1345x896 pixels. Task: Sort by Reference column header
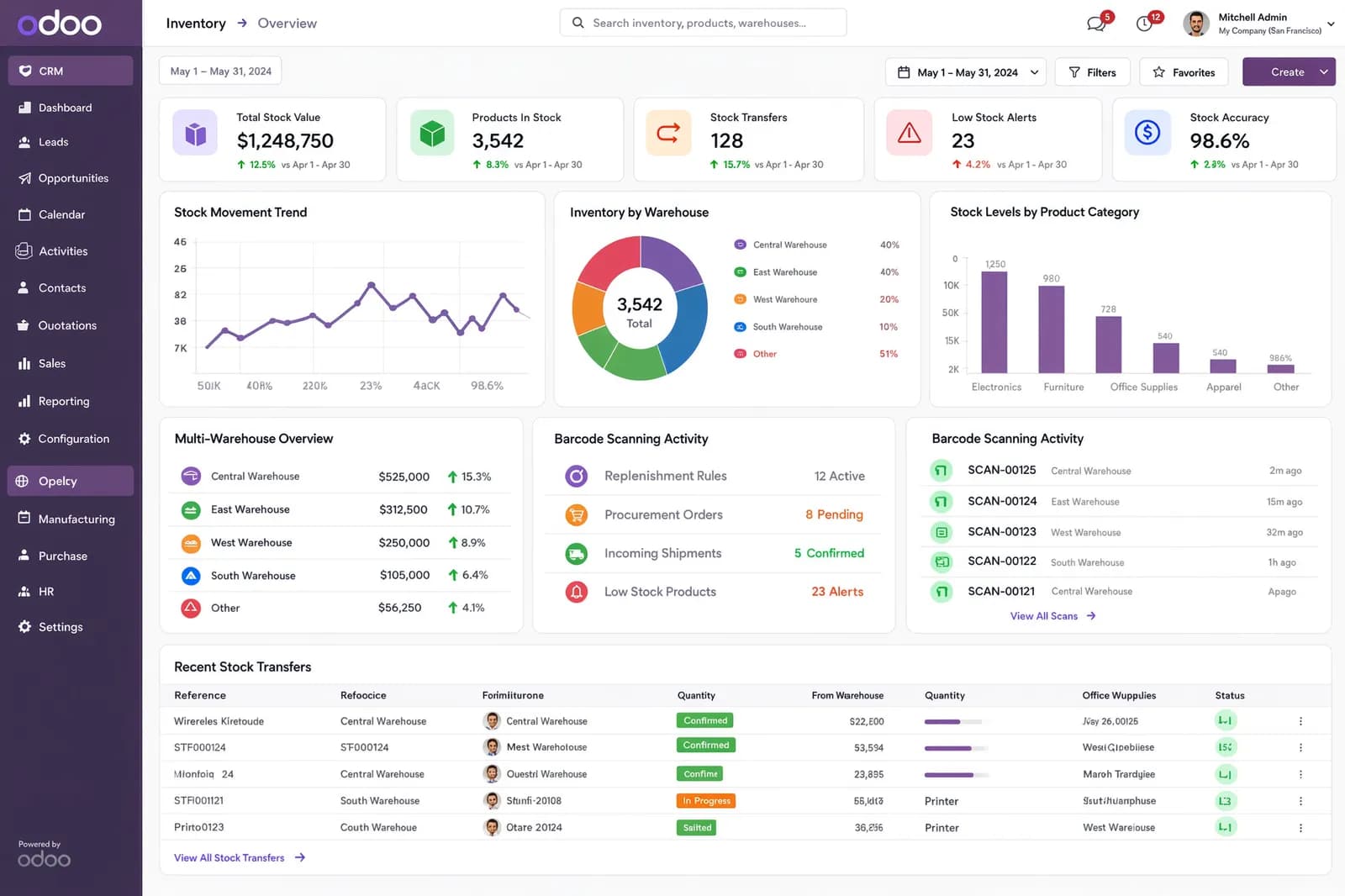pos(200,695)
